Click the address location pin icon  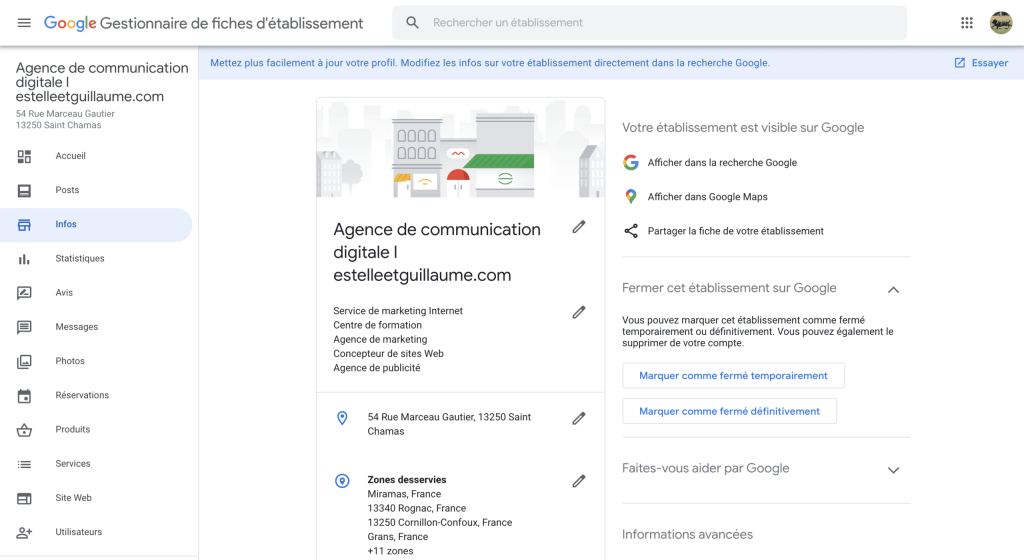click(x=342, y=418)
